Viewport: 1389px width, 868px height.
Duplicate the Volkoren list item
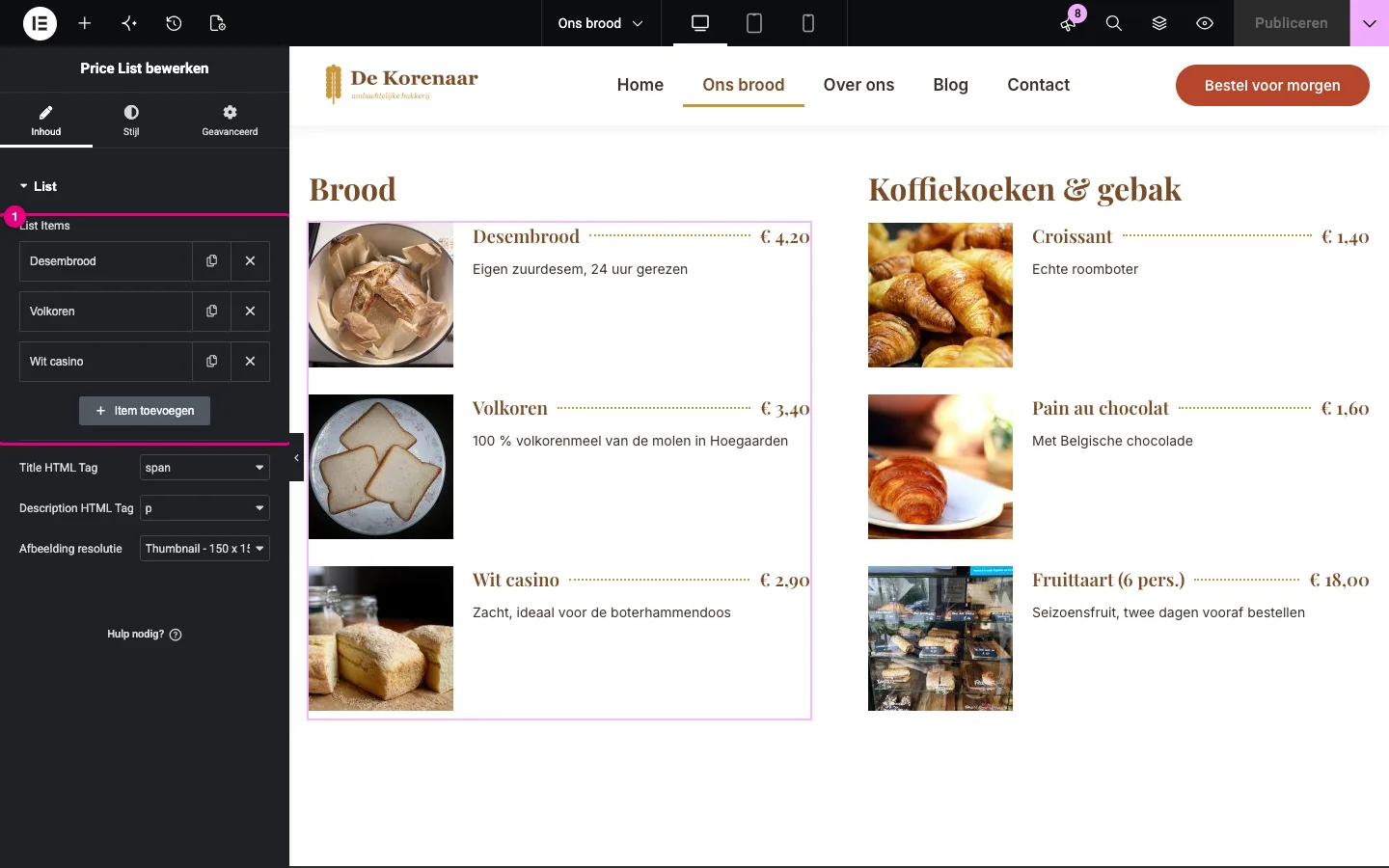pos(211,312)
